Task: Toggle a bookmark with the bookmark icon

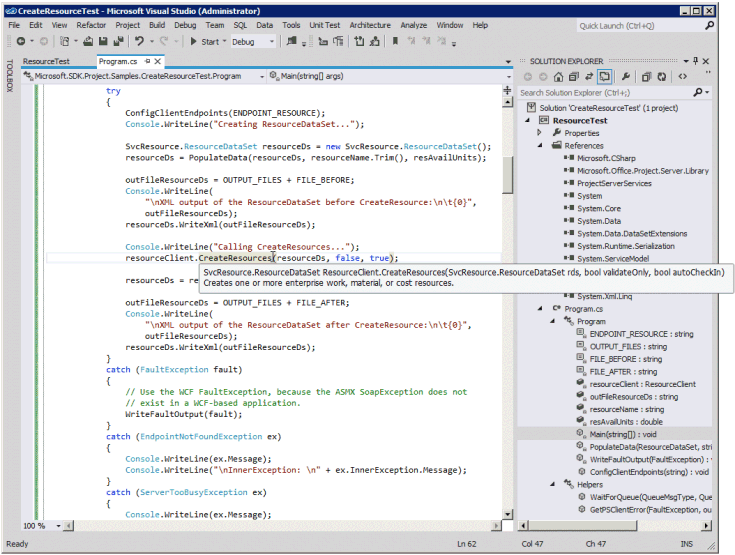Action: (x=396, y=41)
